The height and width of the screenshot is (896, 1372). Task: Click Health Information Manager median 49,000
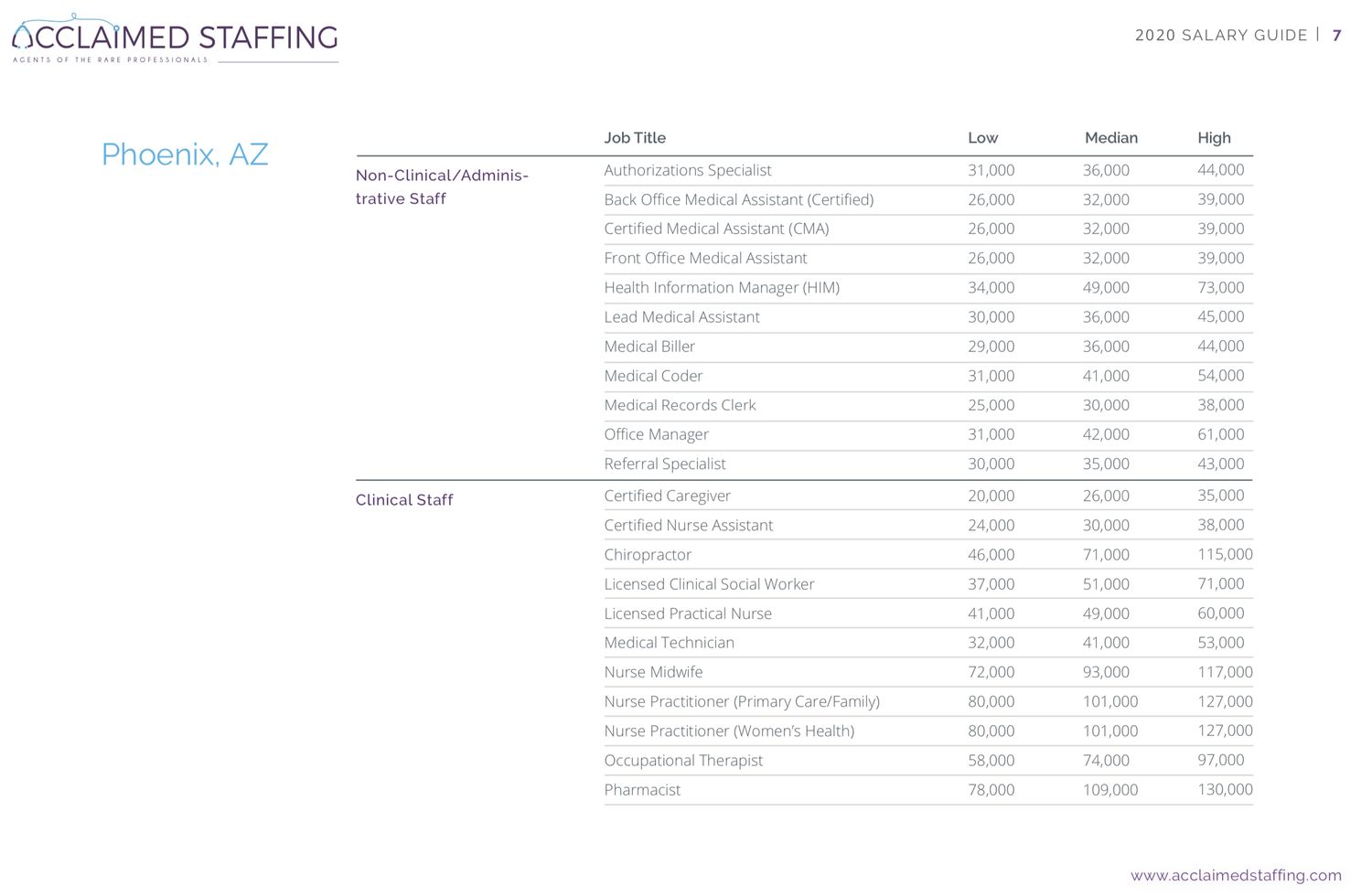(1106, 288)
